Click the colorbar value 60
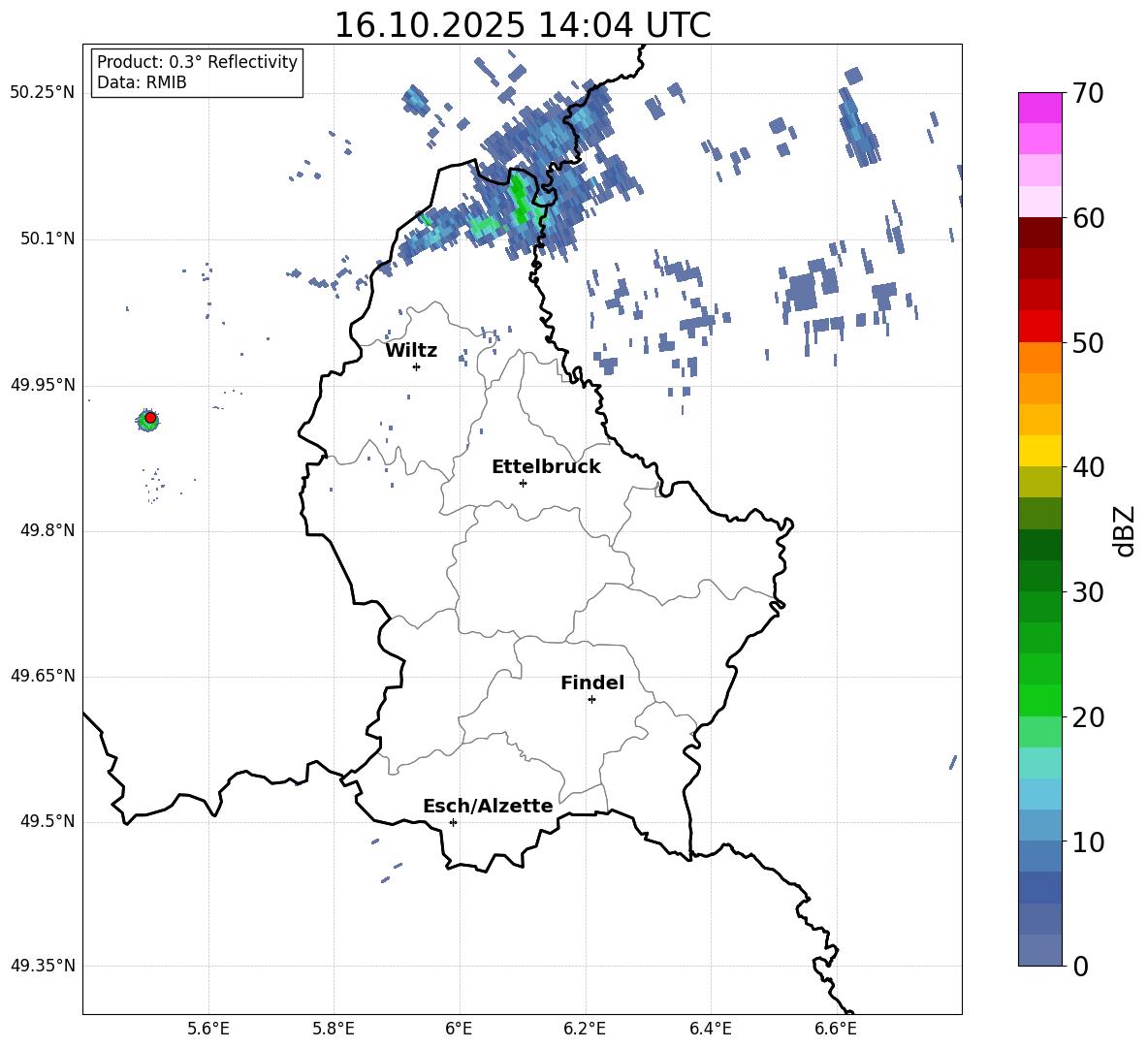1148x1048 pixels. pos(1088,218)
